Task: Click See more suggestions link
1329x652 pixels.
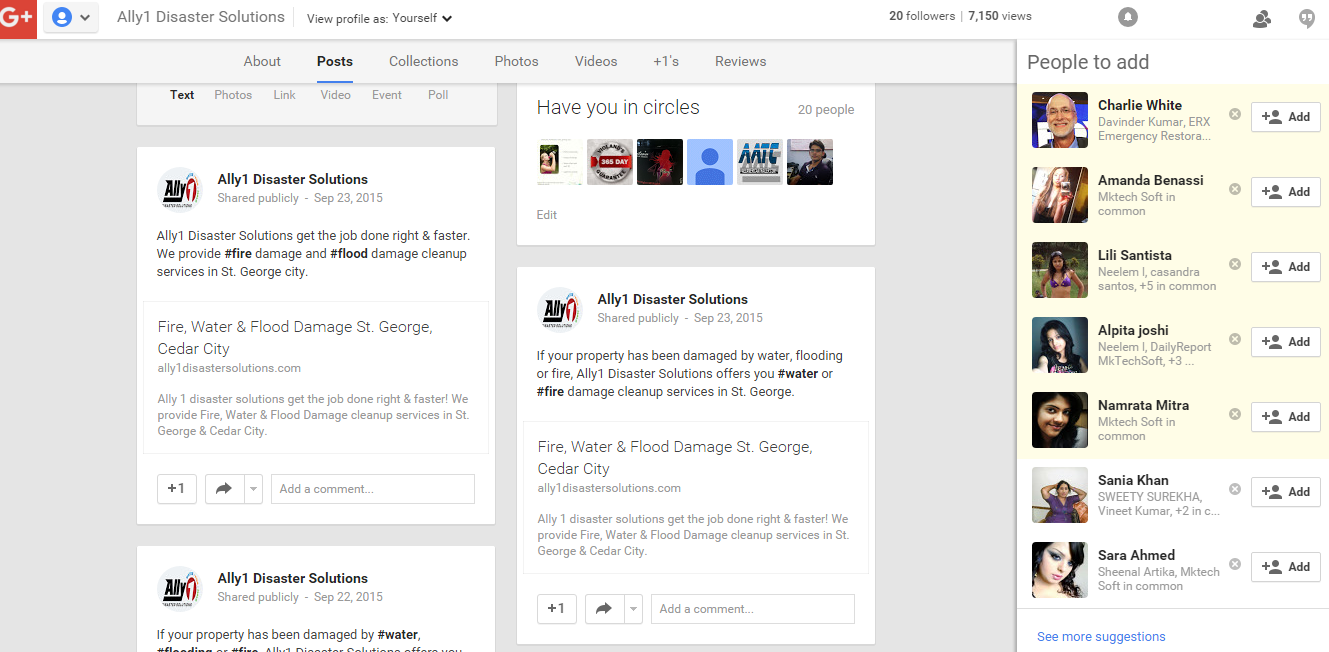Action: coord(1101,637)
